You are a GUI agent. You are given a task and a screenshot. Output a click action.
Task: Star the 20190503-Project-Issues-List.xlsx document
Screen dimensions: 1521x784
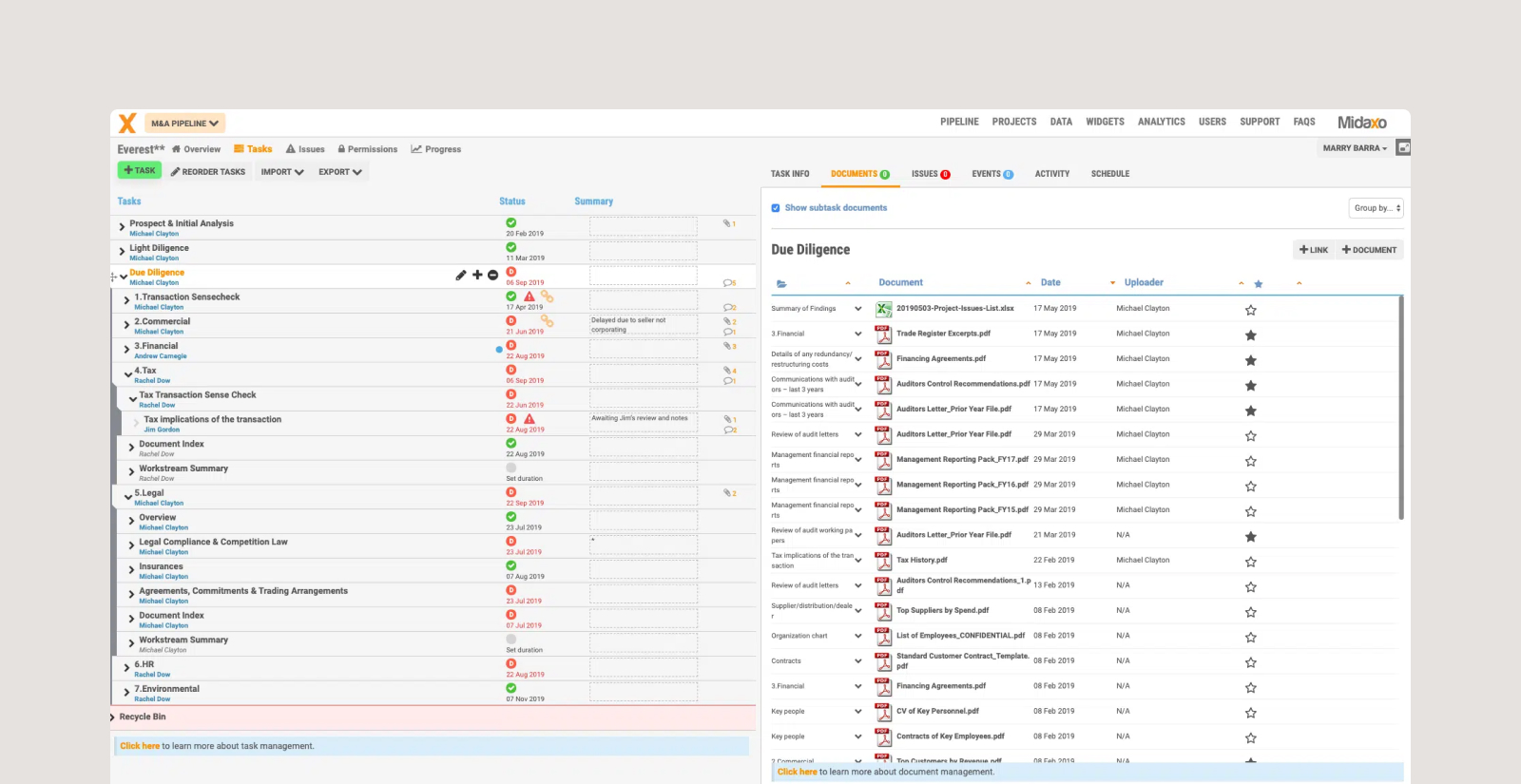tap(1251, 310)
